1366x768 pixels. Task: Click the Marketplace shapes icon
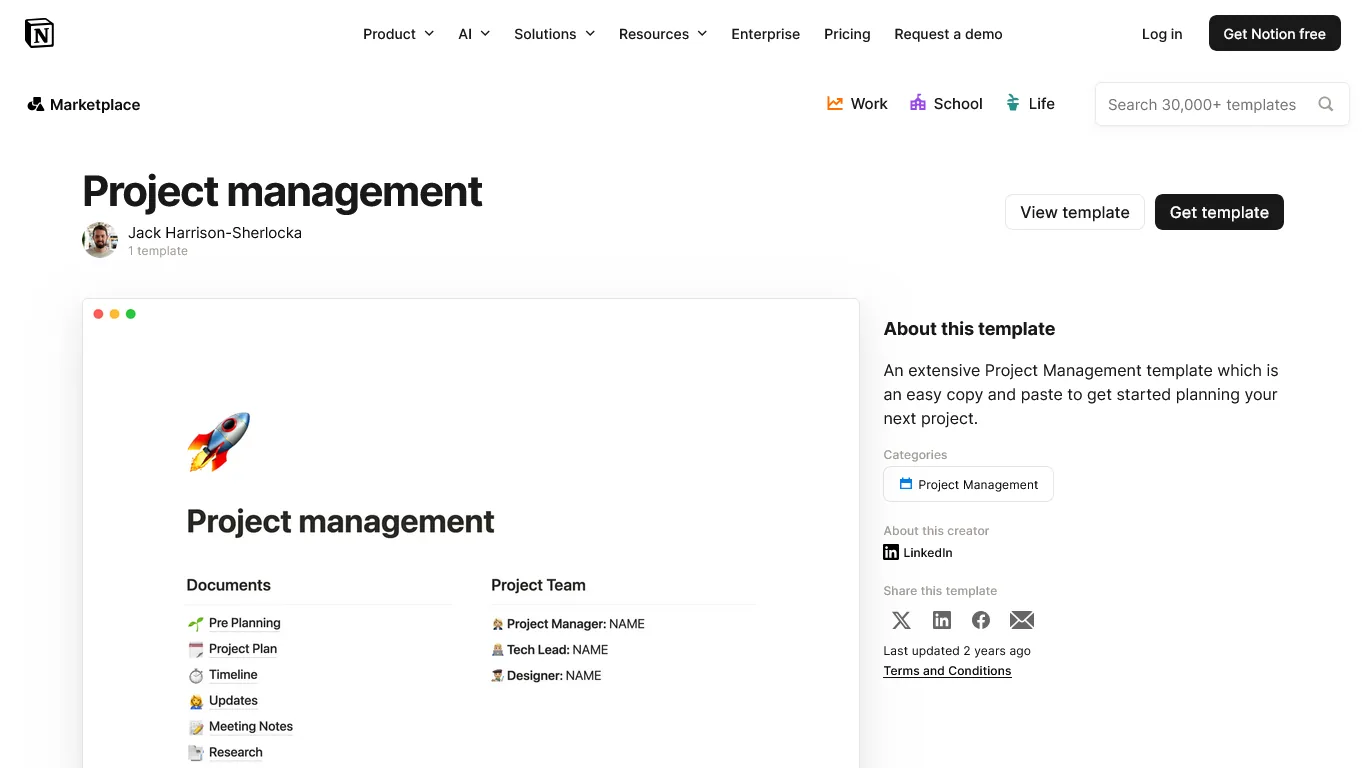tap(36, 104)
